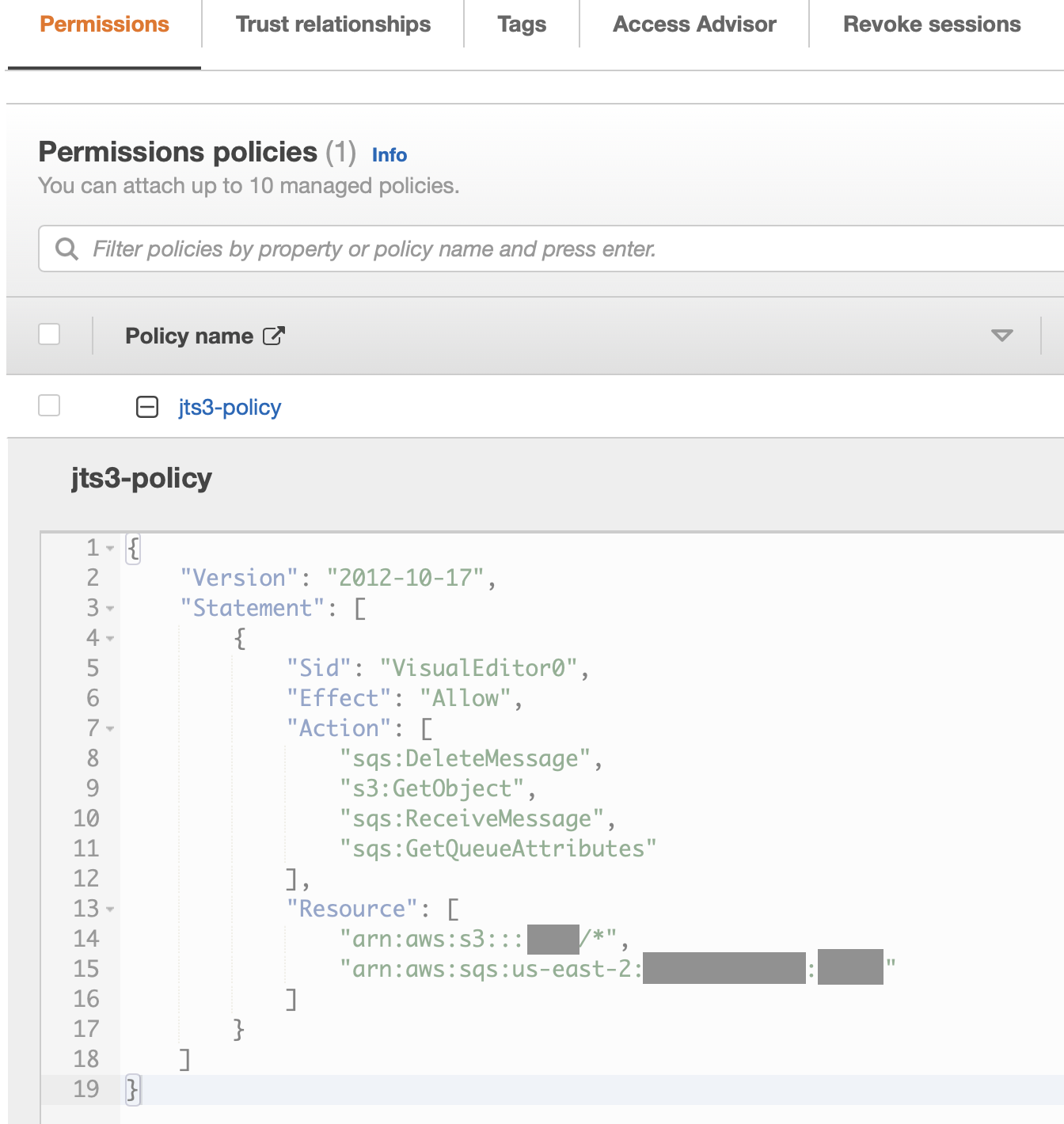Open the Tags tab

(x=522, y=25)
